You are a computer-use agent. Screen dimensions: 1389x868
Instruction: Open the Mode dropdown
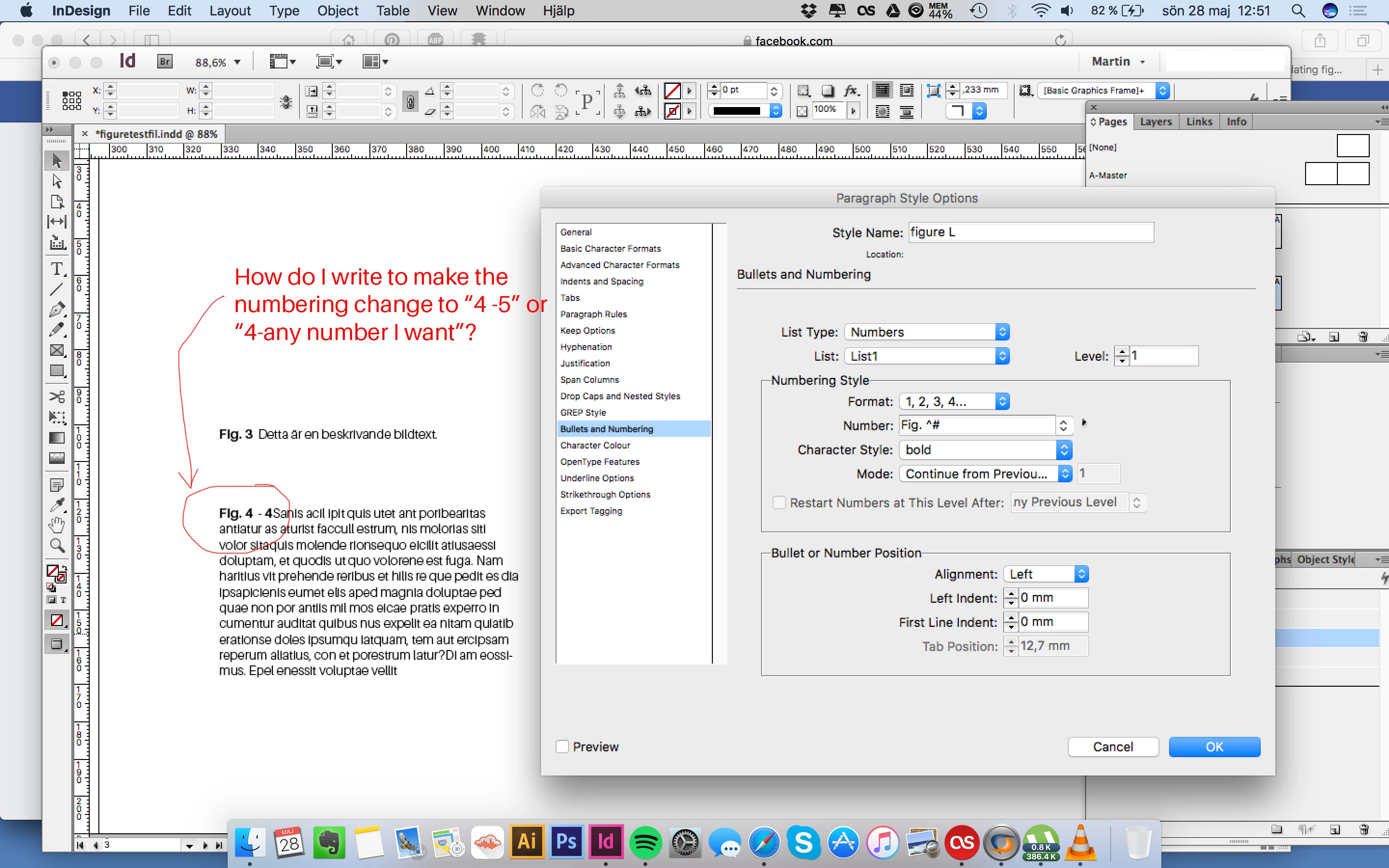(x=985, y=474)
